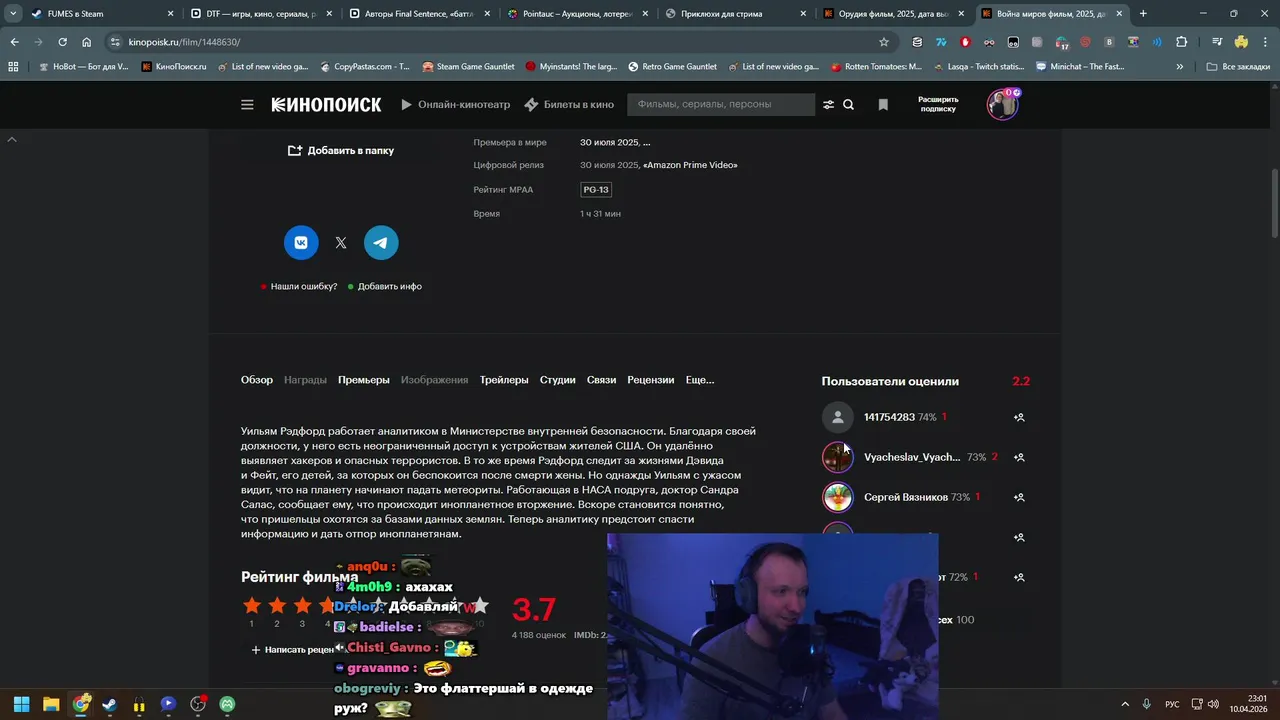Image resolution: width=1280 pixels, height=720 pixels.
Task: Share the film on VK
Action: pos(301,242)
